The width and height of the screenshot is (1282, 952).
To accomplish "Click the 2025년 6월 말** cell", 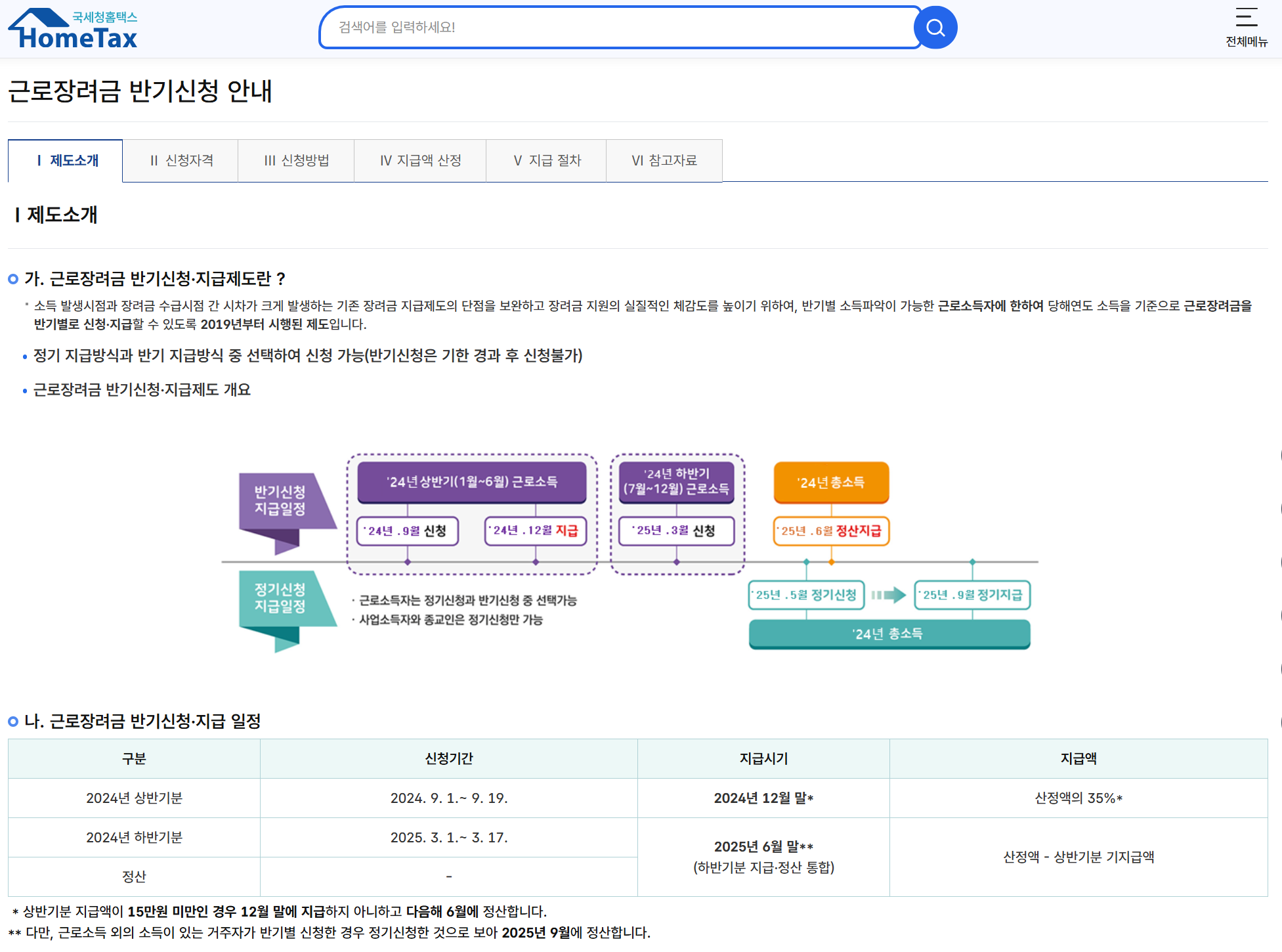I will (764, 857).
